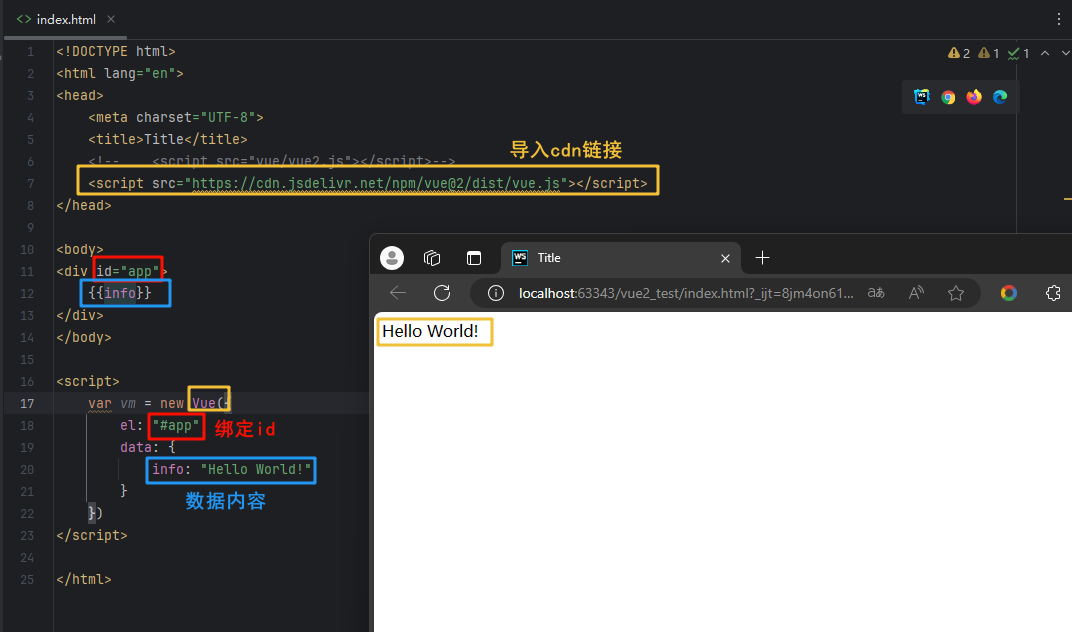
Task: Click the Vue constructor on line 17
Action: (x=204, y=403)
